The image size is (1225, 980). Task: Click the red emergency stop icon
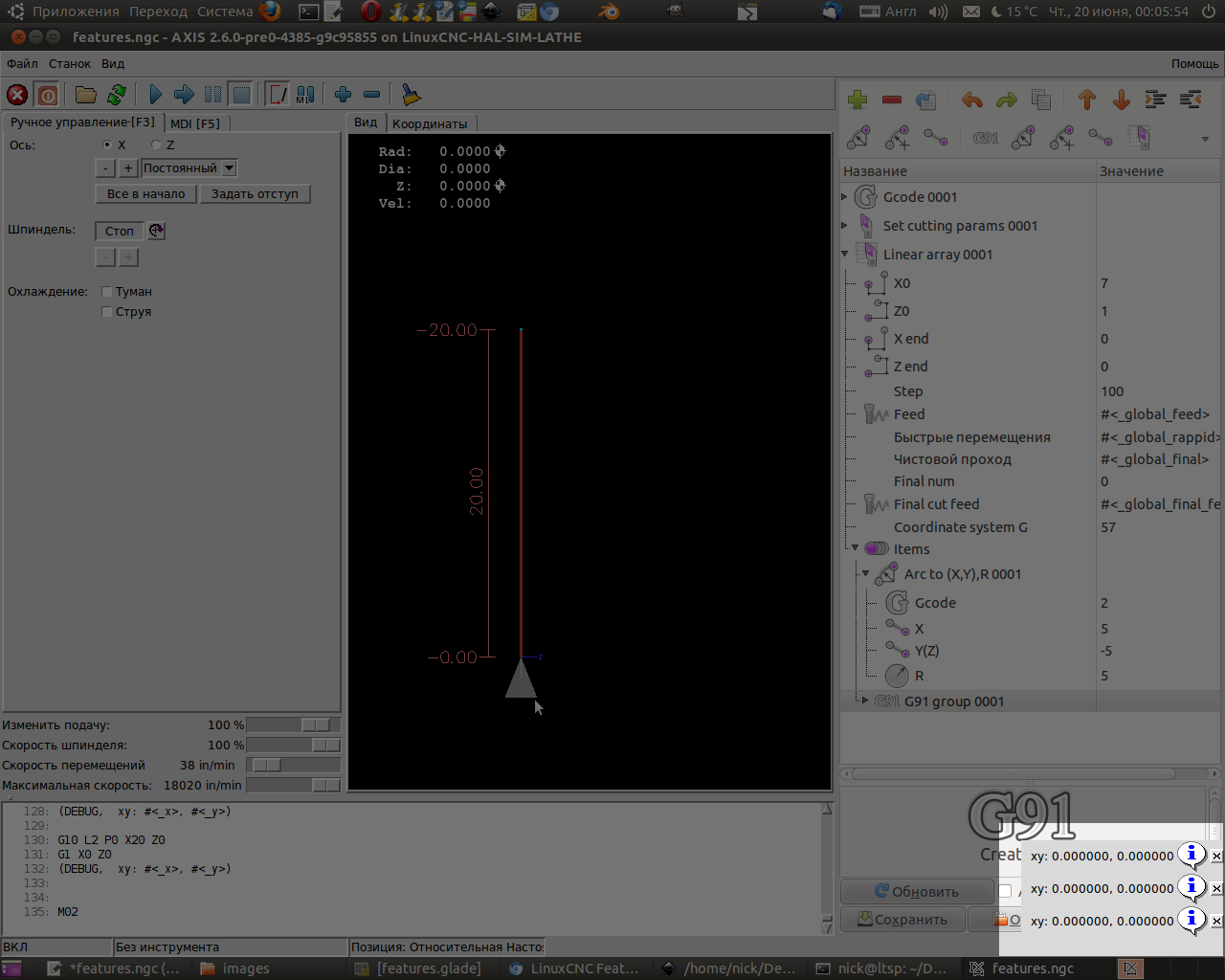click(17, 95)
